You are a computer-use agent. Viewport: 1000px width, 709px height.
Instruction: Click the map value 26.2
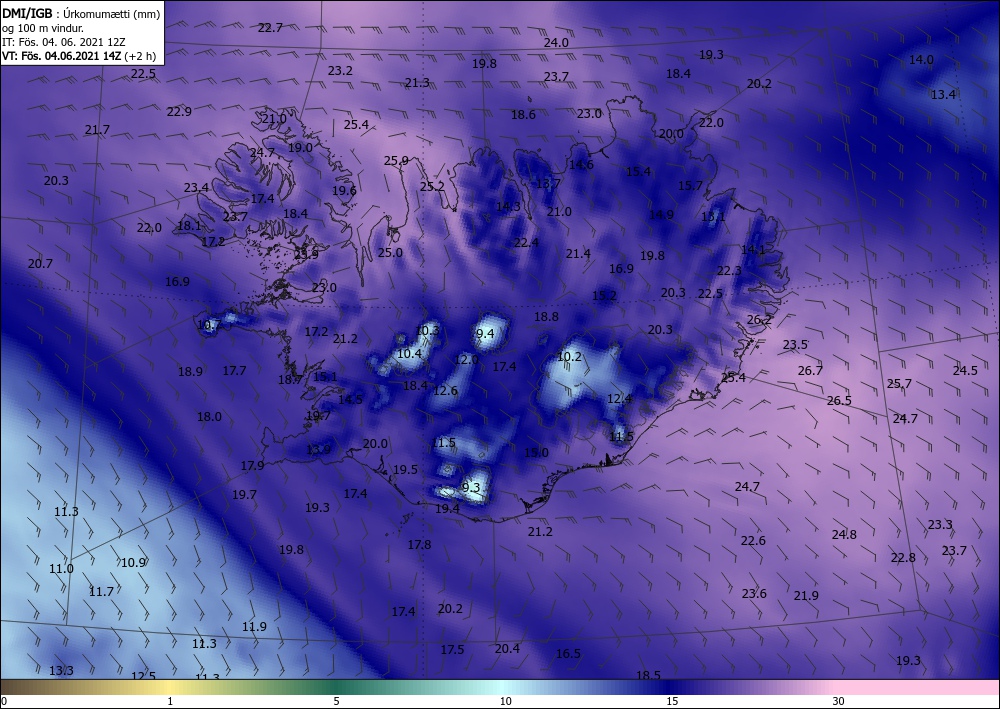click(758, 320)
